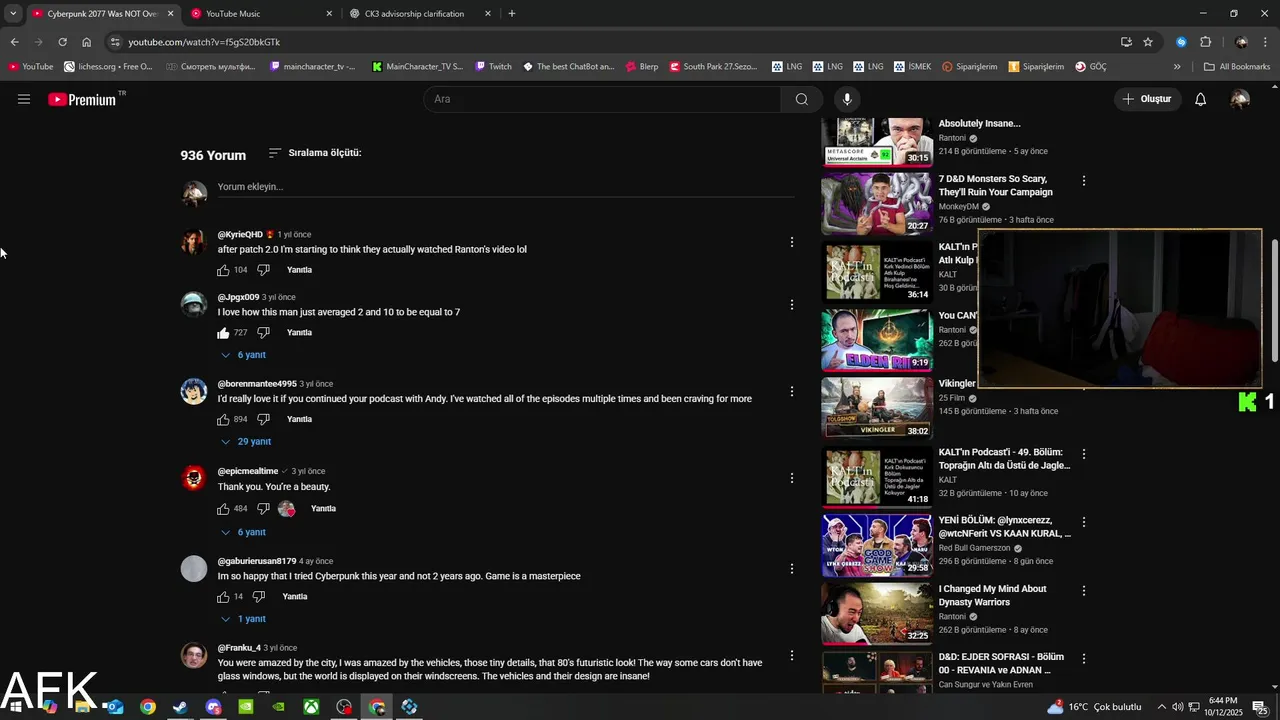
Task: Open 7 D&D Monsters So Scary video thumbnail
Action: [877, 203]
